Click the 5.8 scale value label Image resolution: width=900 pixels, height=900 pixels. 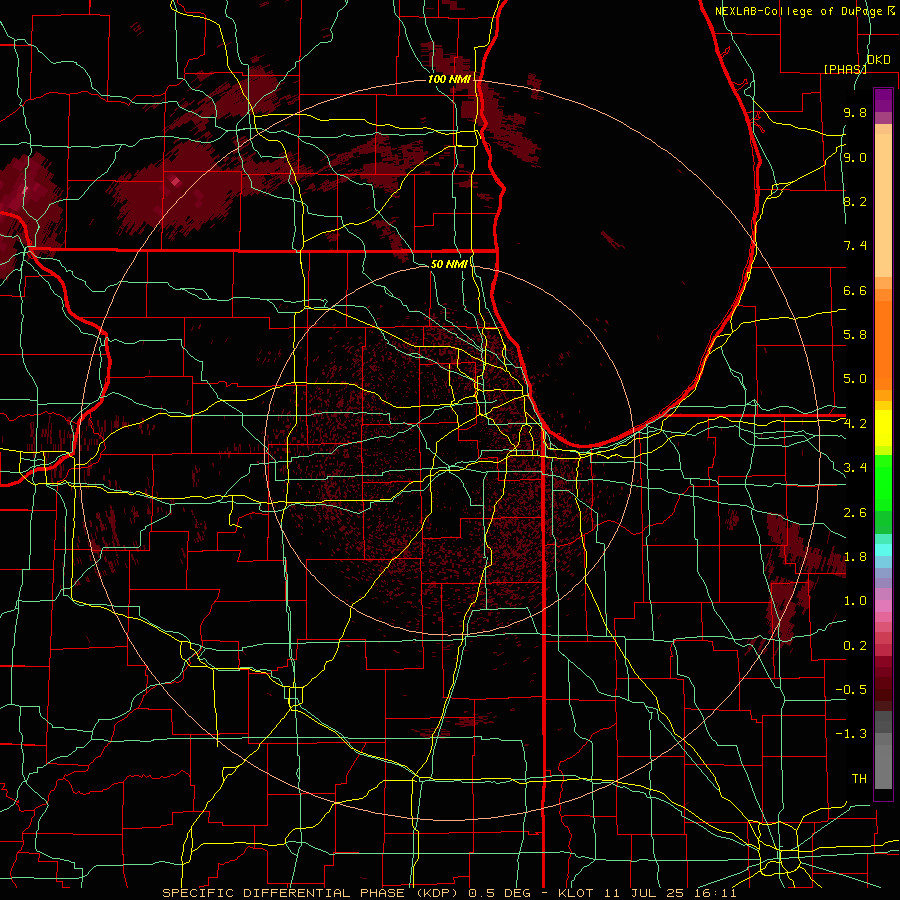(855, 335)
